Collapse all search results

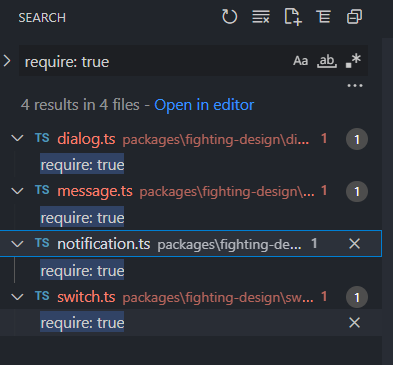[354, 17]
